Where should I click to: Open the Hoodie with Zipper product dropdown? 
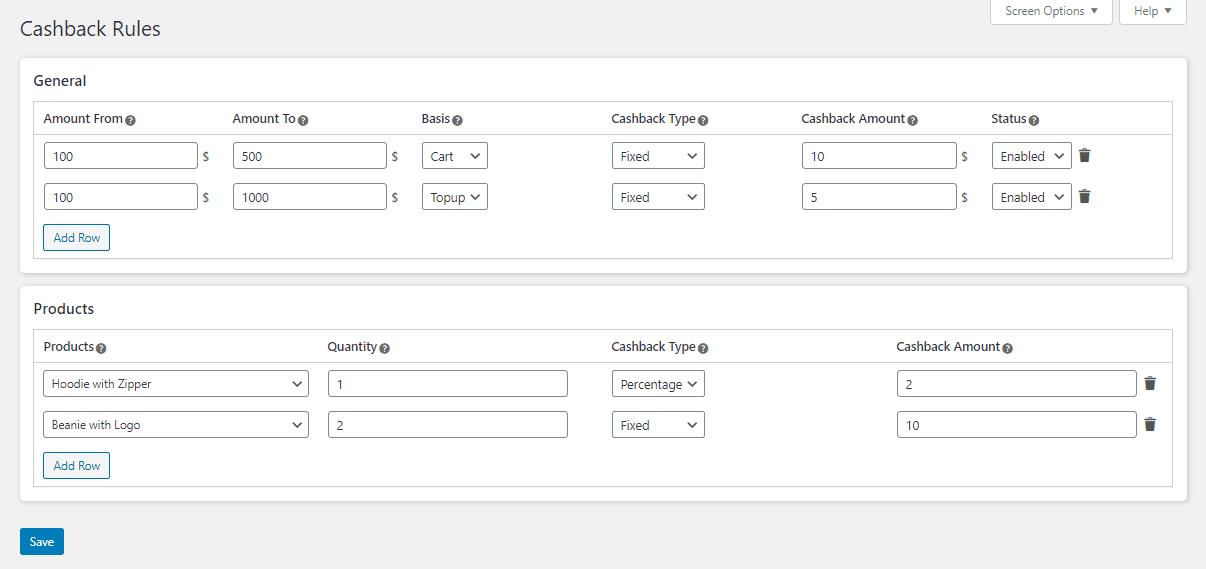(x=176, y=384)
